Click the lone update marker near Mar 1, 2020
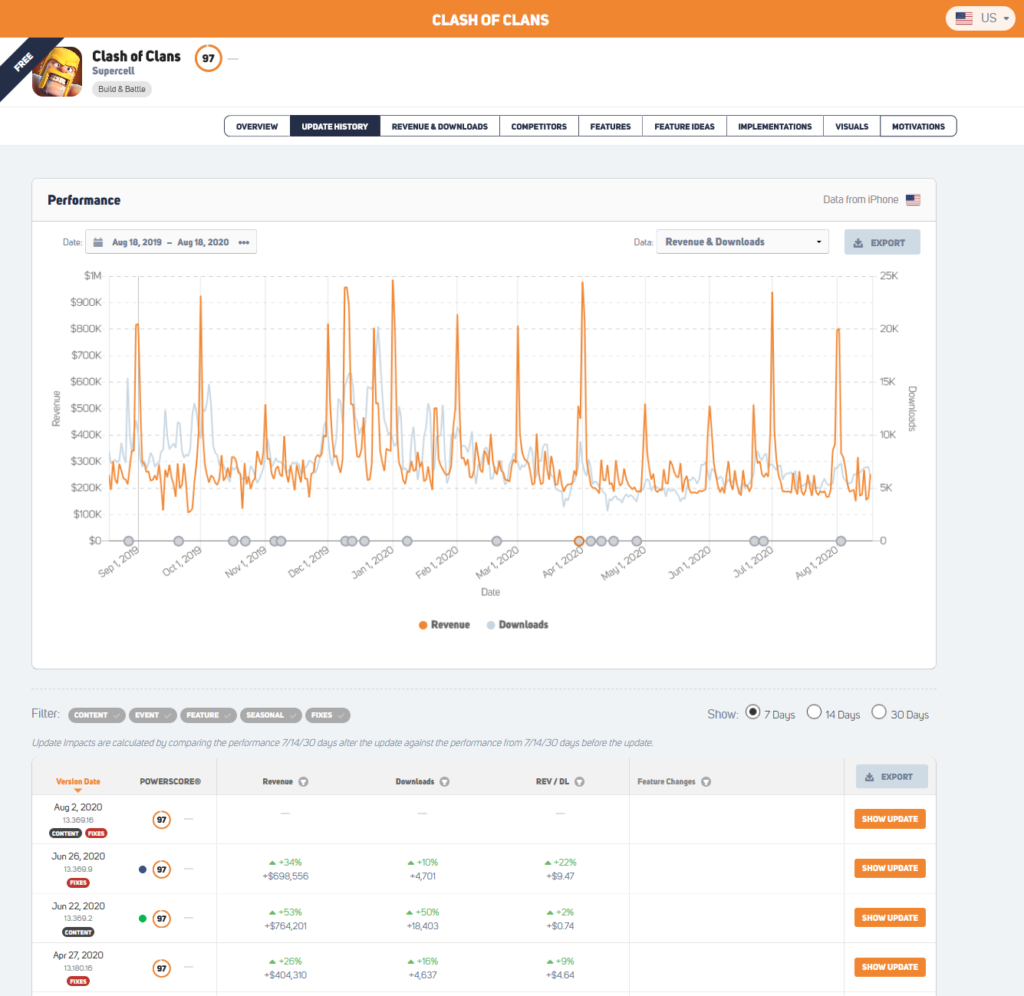Screen dimensions: 1024x996 497,541
